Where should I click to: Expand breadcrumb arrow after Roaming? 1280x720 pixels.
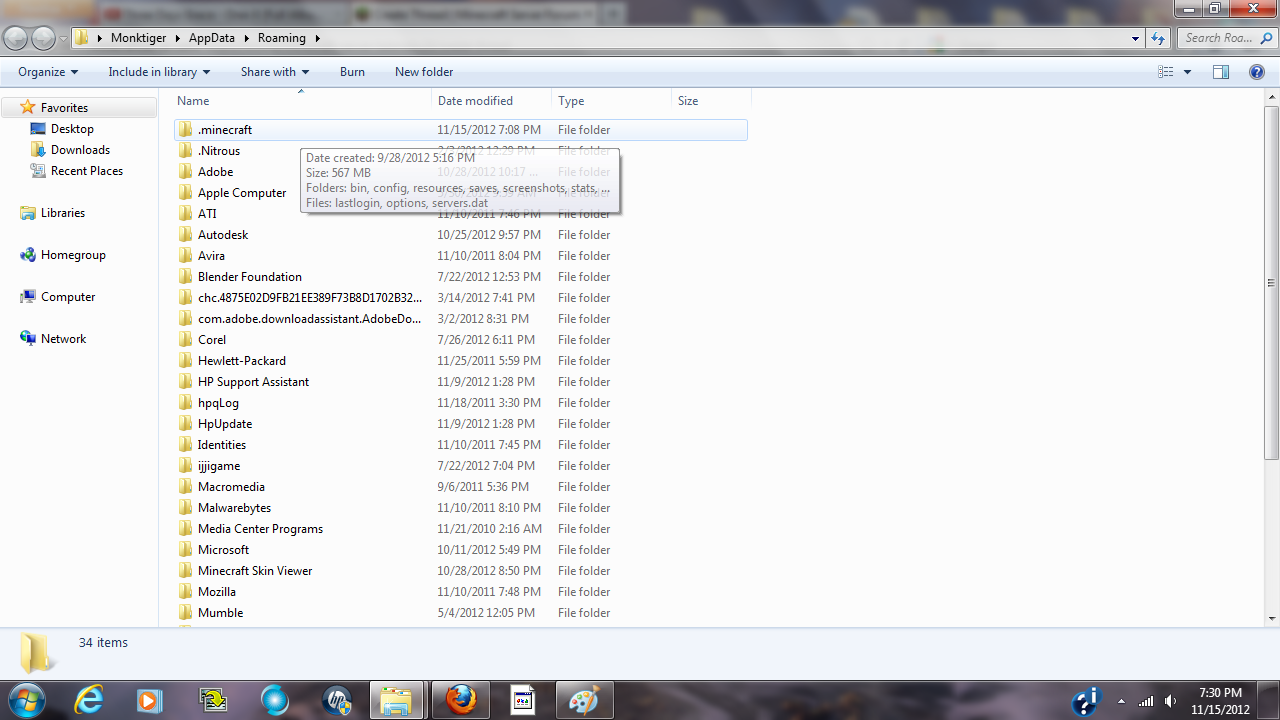317,38
